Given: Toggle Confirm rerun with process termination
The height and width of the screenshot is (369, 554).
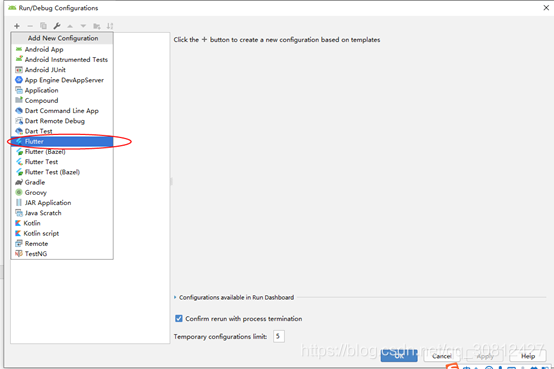Looking at the screenshot, I should click(179, 318).
